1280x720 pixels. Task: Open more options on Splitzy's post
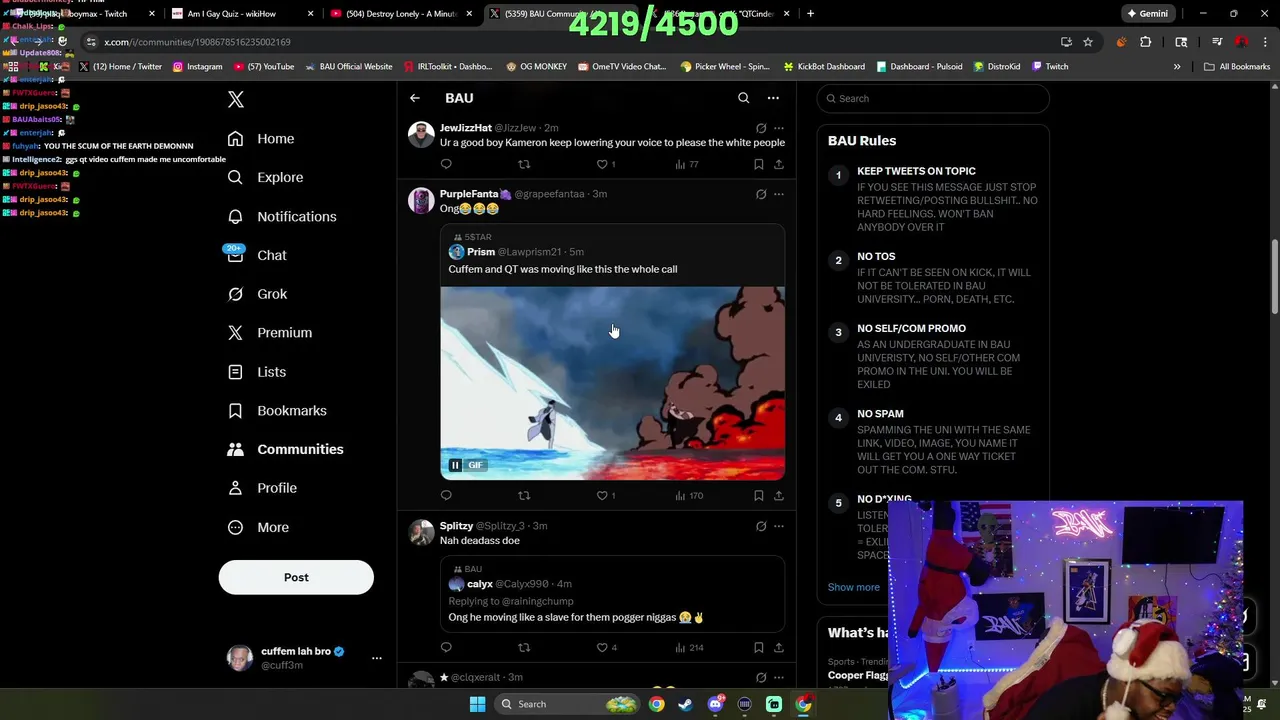click(779, 526)
